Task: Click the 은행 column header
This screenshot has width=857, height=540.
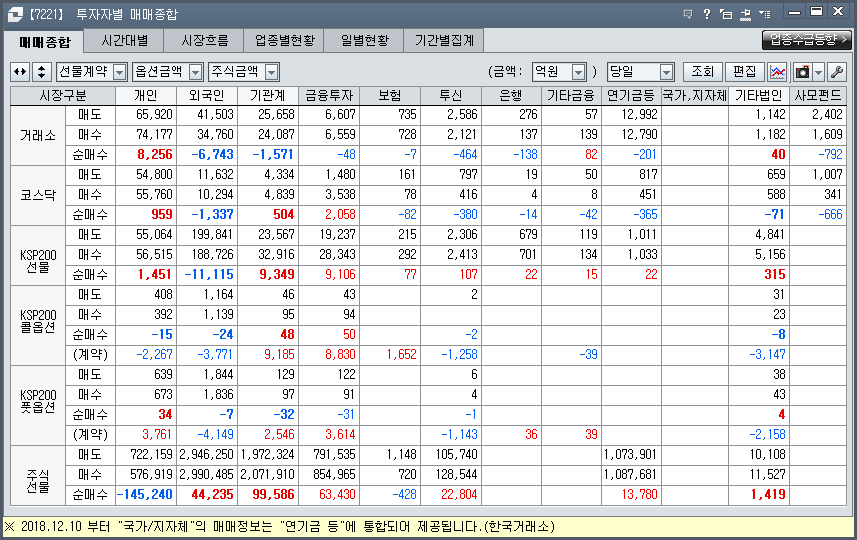Action: click(512, 96)
